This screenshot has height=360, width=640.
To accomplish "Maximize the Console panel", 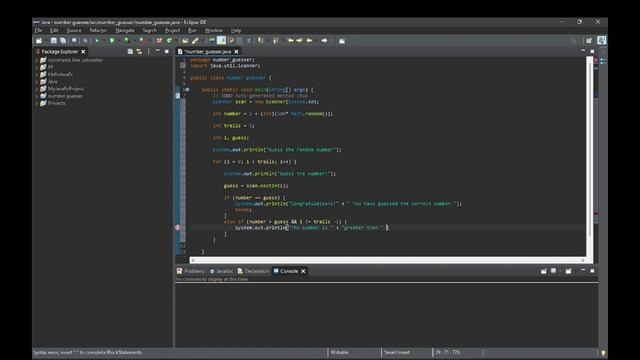I will tap(592, 271).
